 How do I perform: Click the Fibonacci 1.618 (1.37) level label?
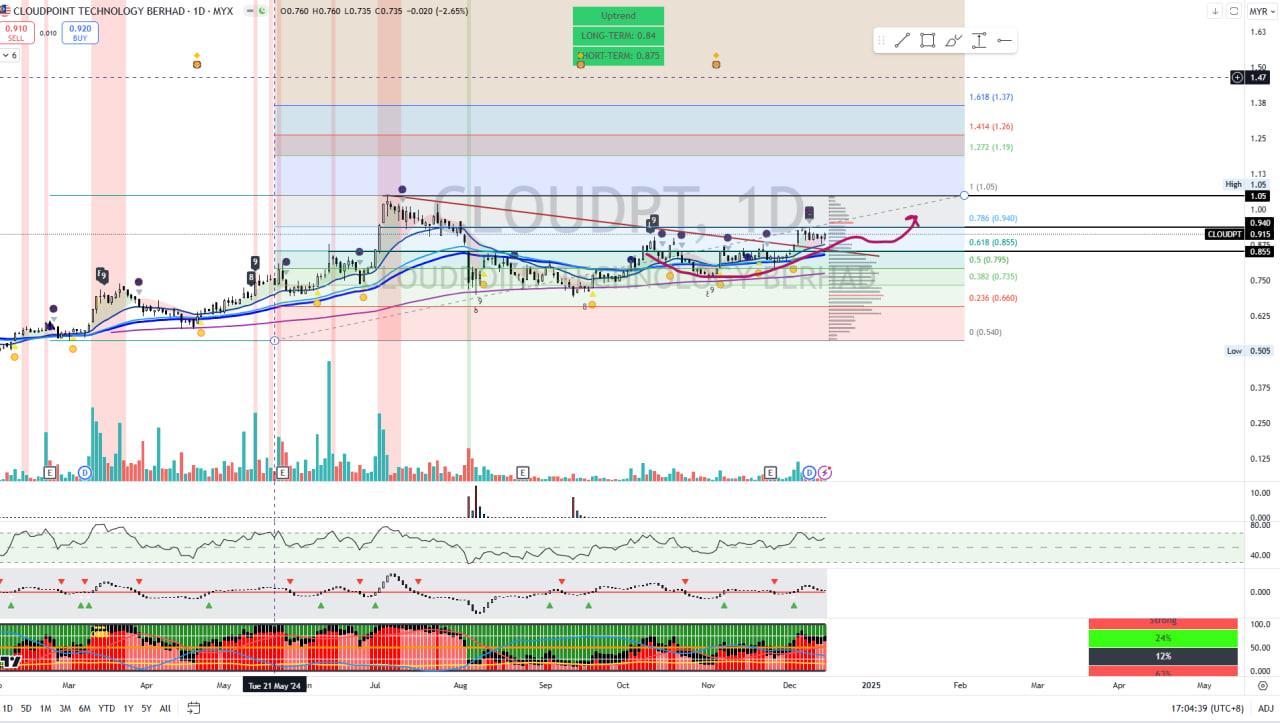[x=991, y=97]
